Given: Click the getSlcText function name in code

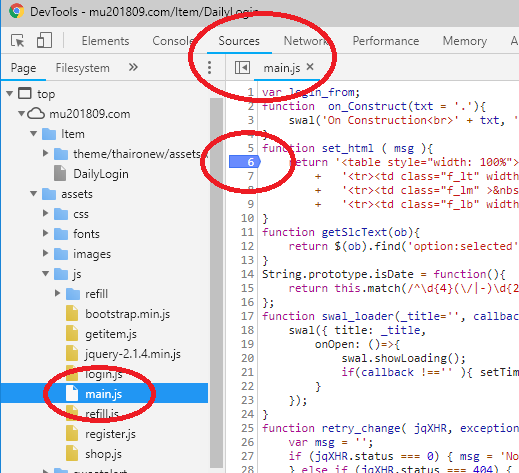Looking at the screenshot, I should click(354, 232).
